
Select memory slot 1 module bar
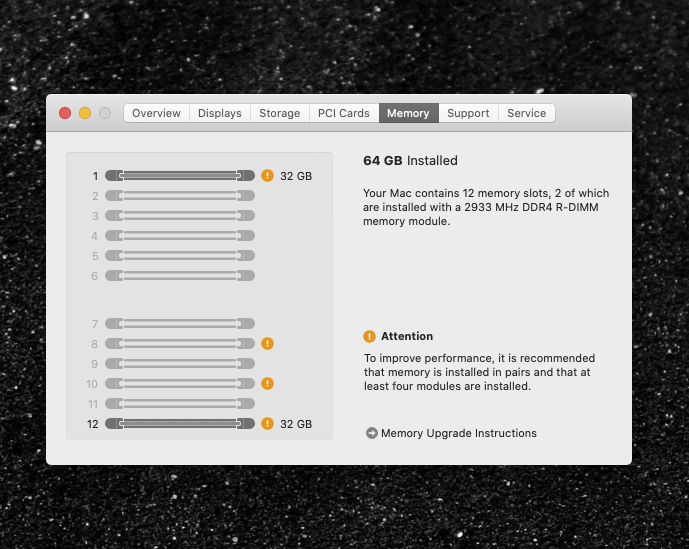tap(180, 175)
